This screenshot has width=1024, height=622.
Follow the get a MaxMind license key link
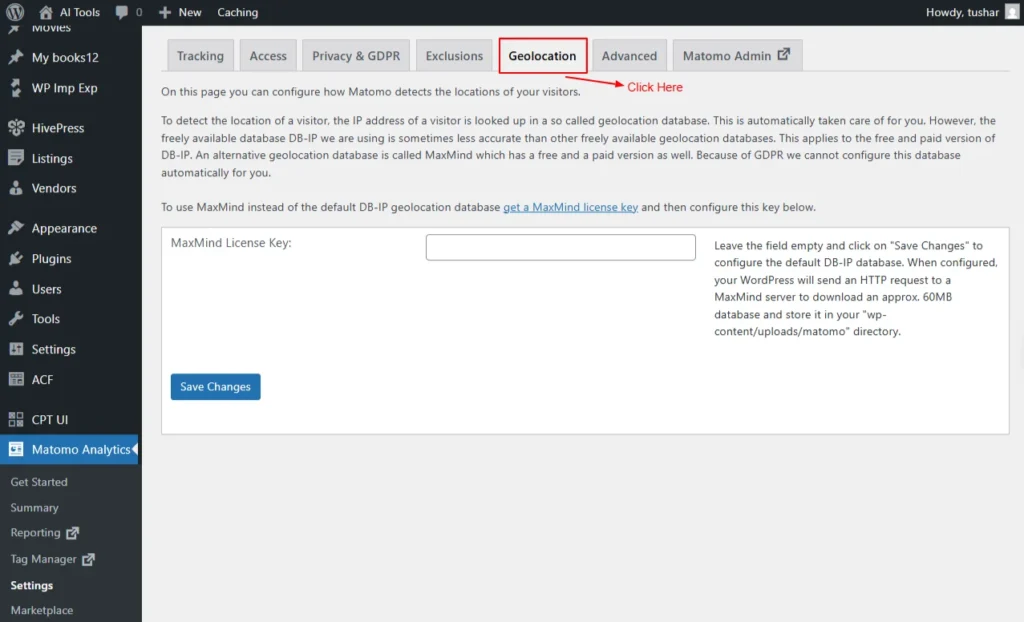tap(570, 207)
